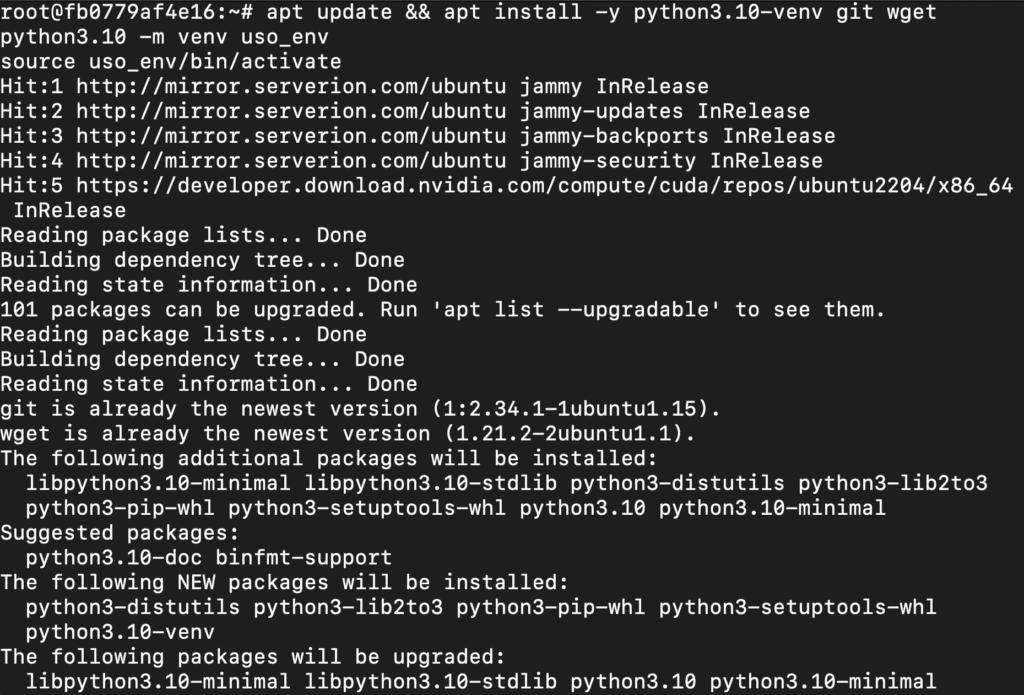
Task: Click 'apt list --upgradable' quoted command
Action: coord(577,310)
